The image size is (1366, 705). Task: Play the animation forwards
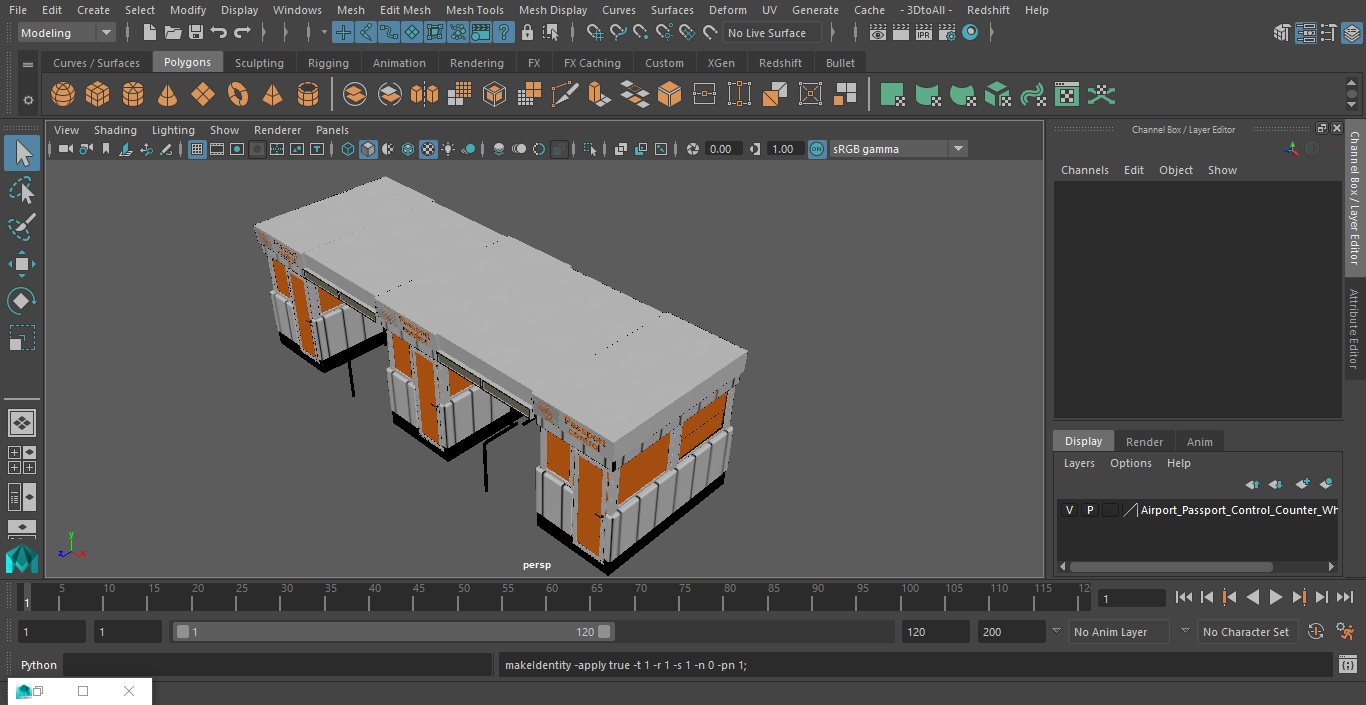pos(1276,597)
